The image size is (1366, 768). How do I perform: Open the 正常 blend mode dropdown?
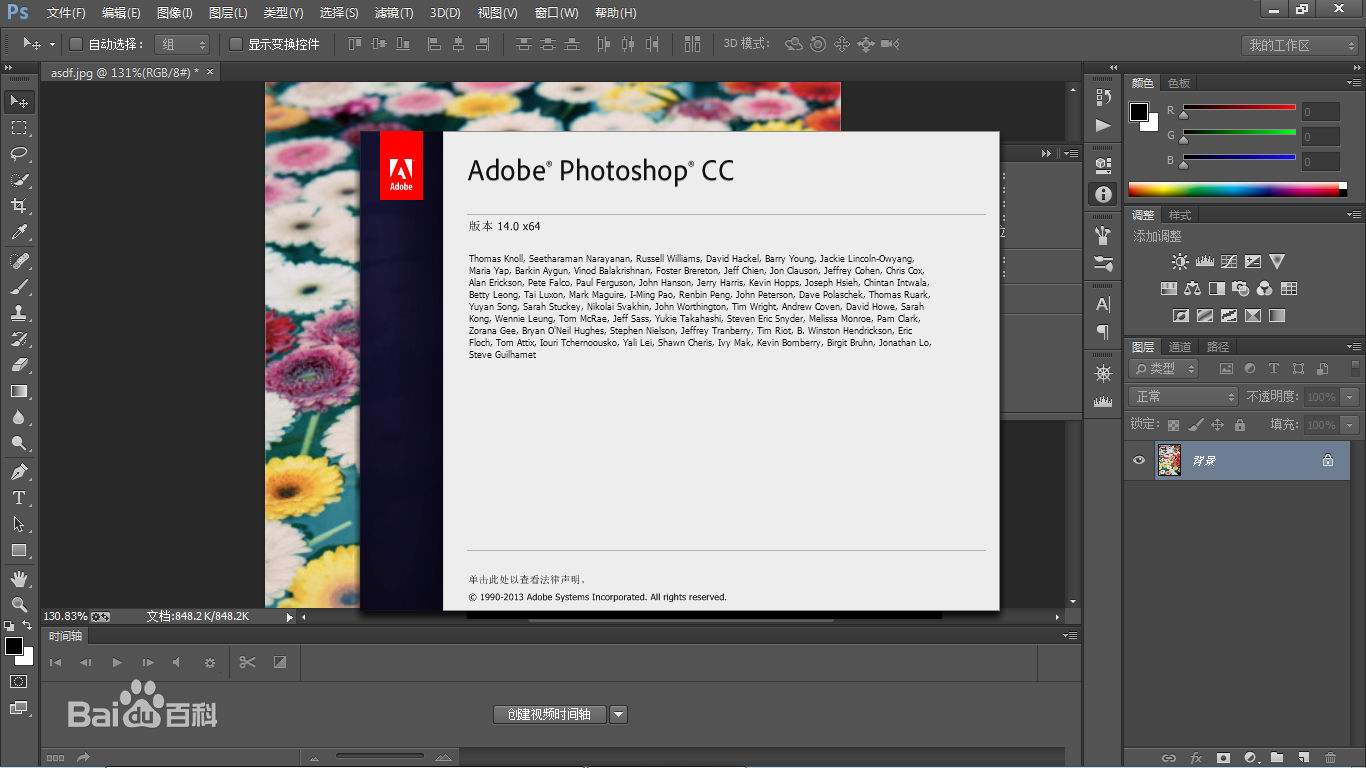tap(1185, 397)
